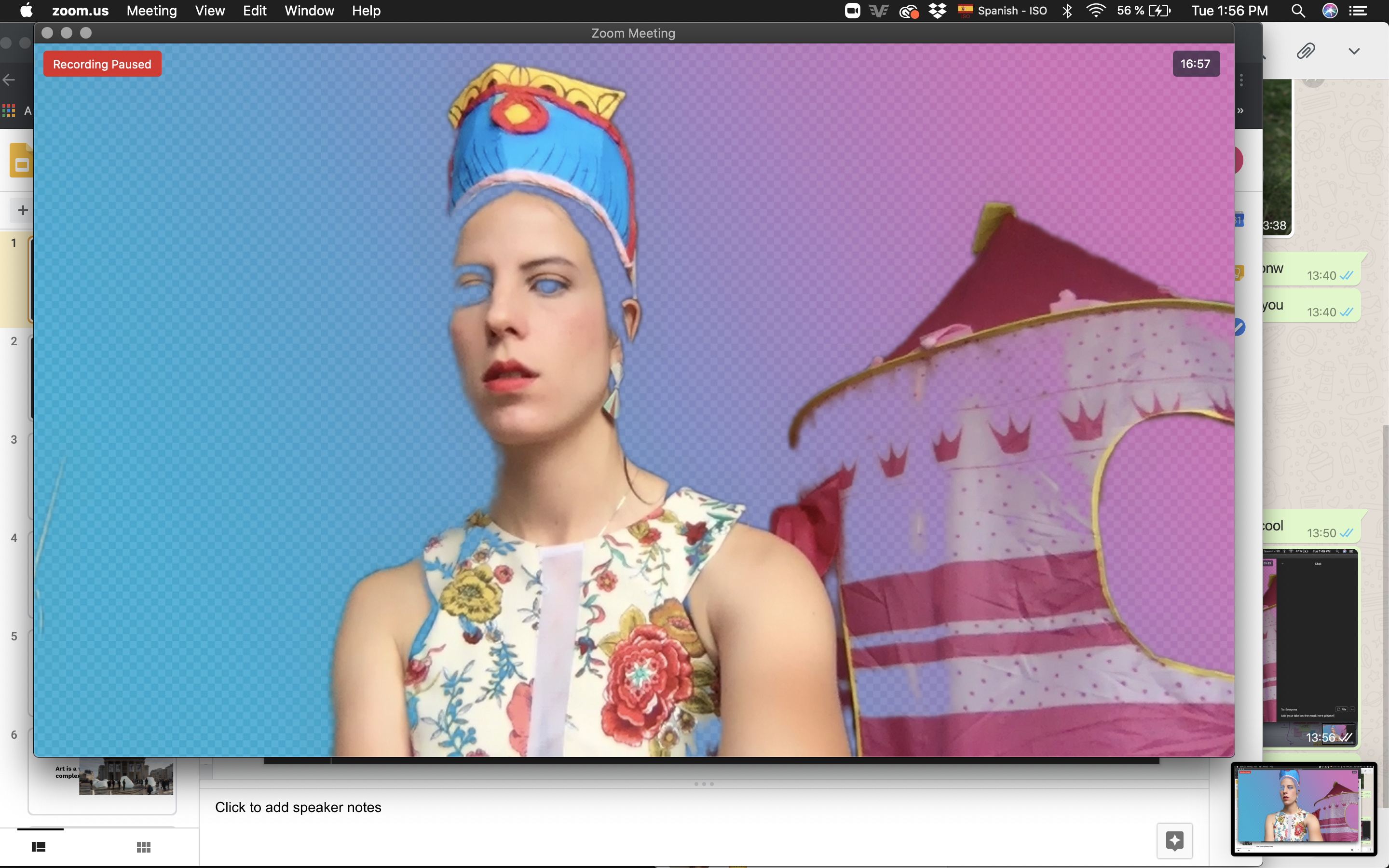Image resolution: width=1389 pixels, height=868 pixels.
Task: Open the Bluetooth status icon
Action: point(1067,11)
